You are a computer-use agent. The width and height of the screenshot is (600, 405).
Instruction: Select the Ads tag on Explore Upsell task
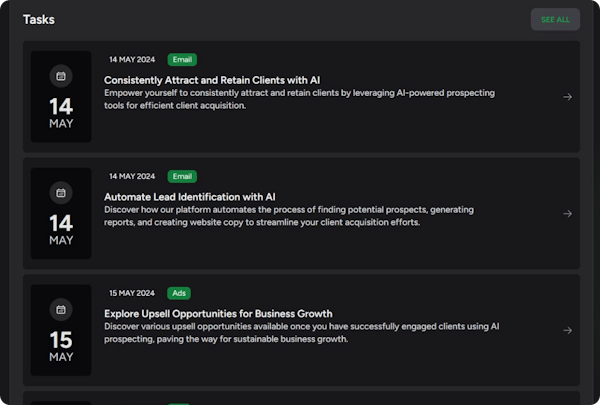(179, 293)
